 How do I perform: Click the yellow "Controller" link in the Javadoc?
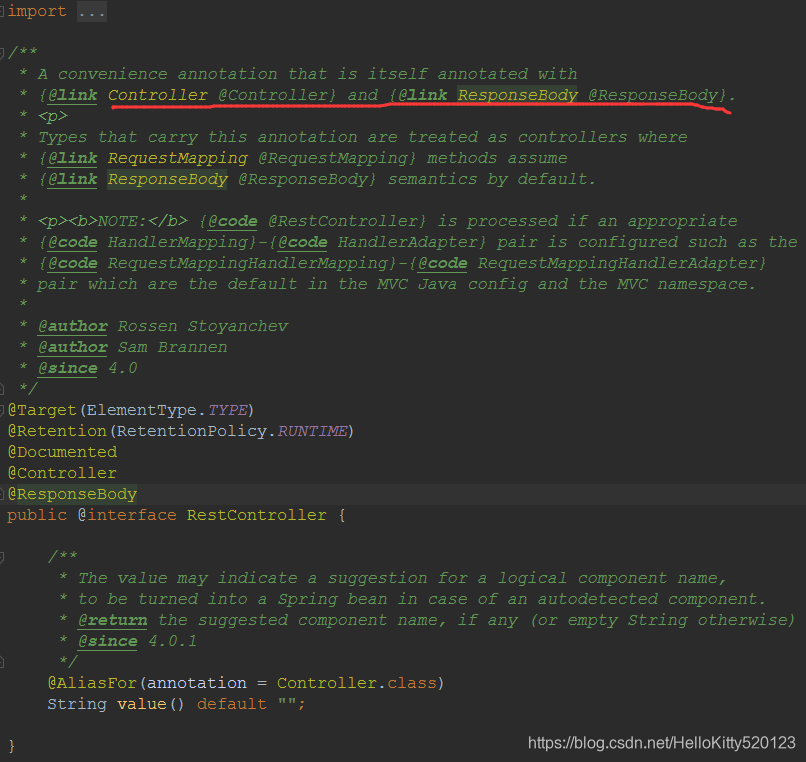point(158,95)
